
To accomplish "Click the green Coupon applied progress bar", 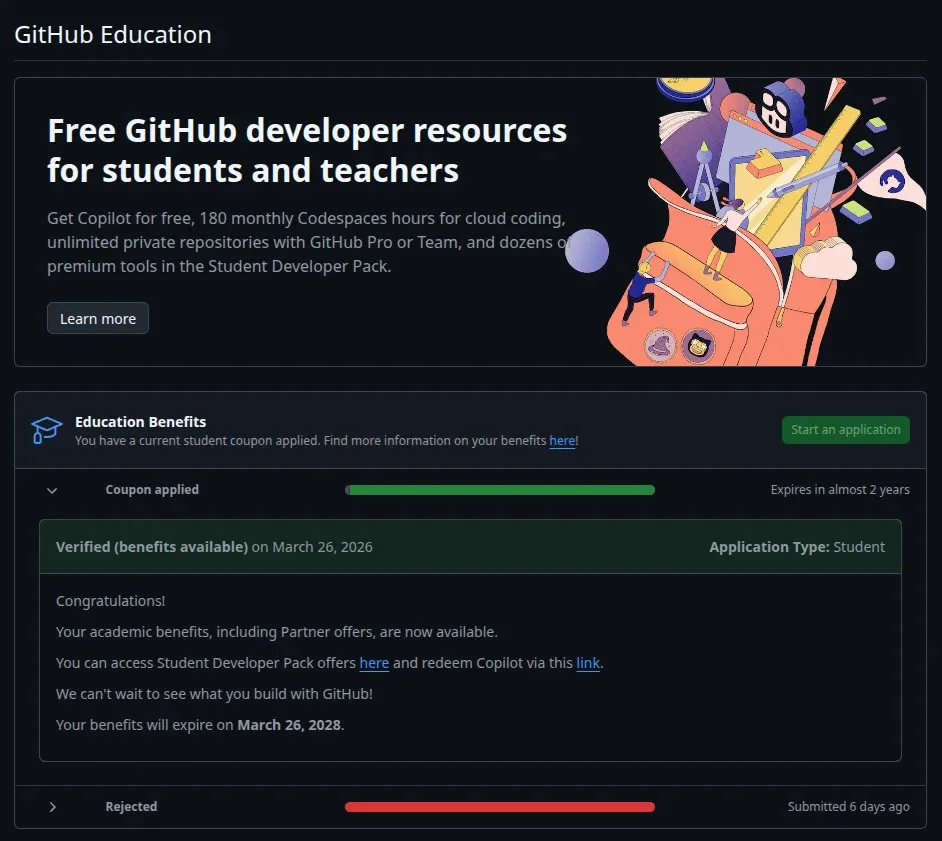I will point(500,490).
